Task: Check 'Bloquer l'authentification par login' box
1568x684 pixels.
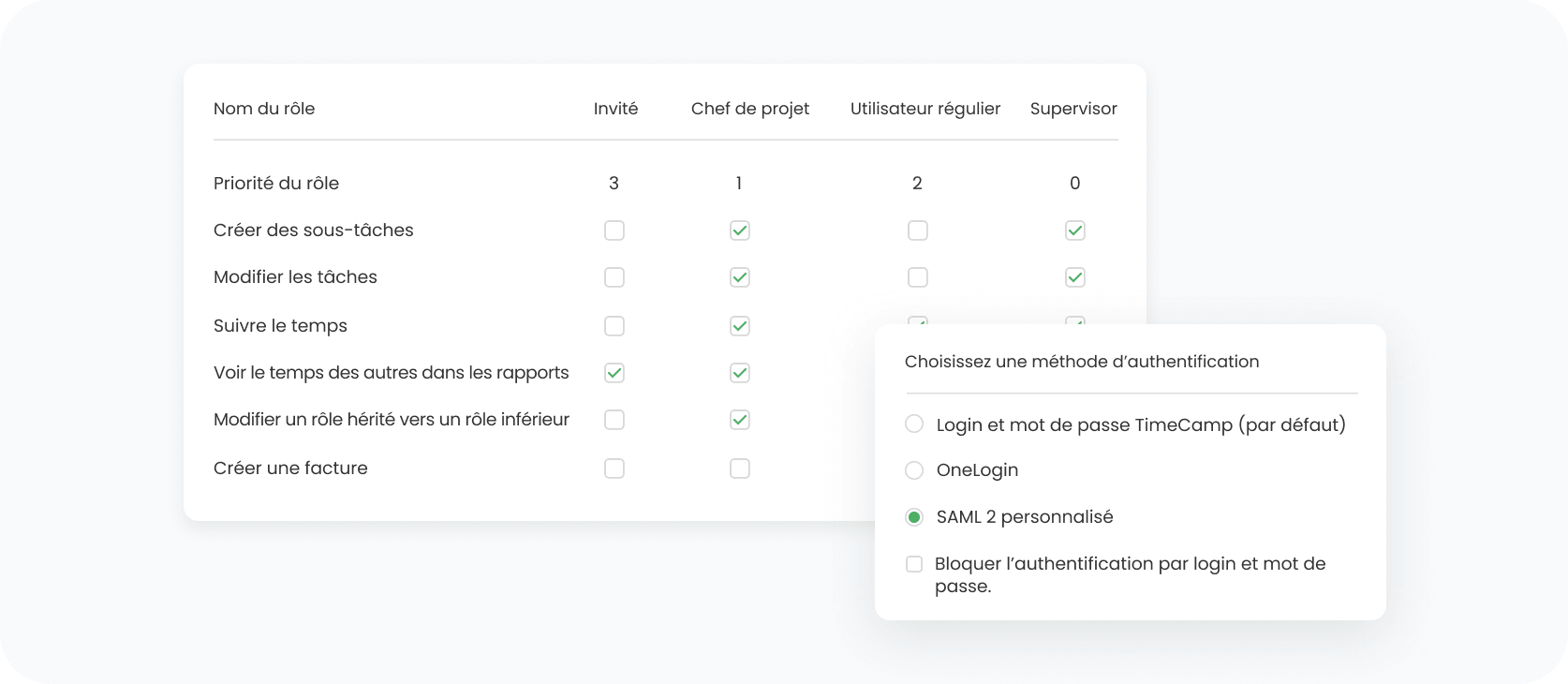Action: (914, 564)
